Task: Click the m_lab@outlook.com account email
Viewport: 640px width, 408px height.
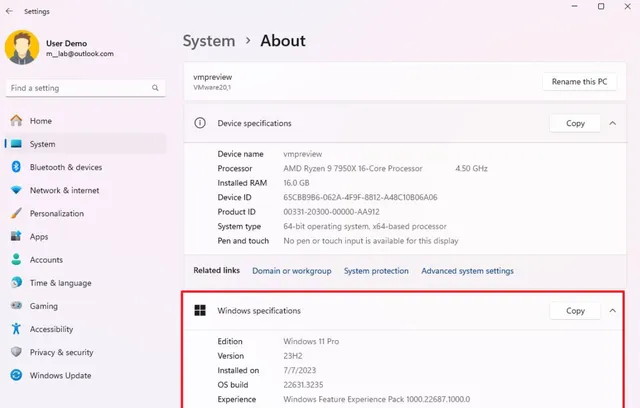Action: tap(80, 54)
